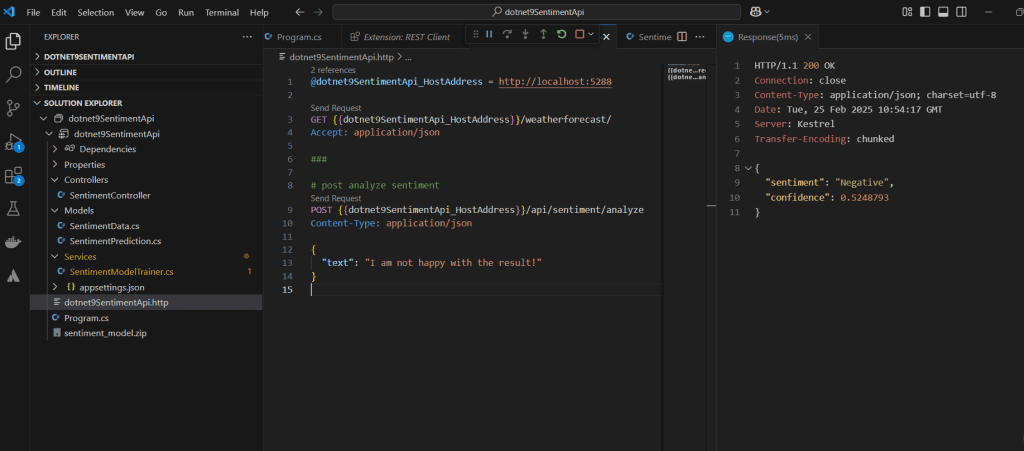Image resolution: width=1024 pixels, height=451 pixels.
Task: Collapse the Controllers folder
Action: point(55,180)
